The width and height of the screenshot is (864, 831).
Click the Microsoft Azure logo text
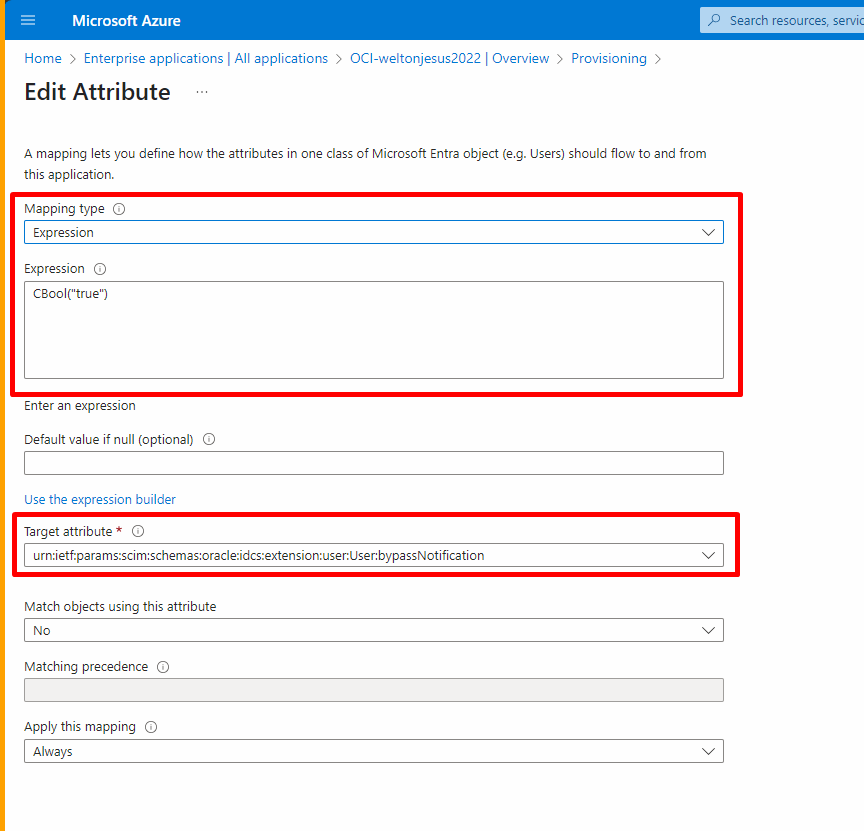coord(126,20)
